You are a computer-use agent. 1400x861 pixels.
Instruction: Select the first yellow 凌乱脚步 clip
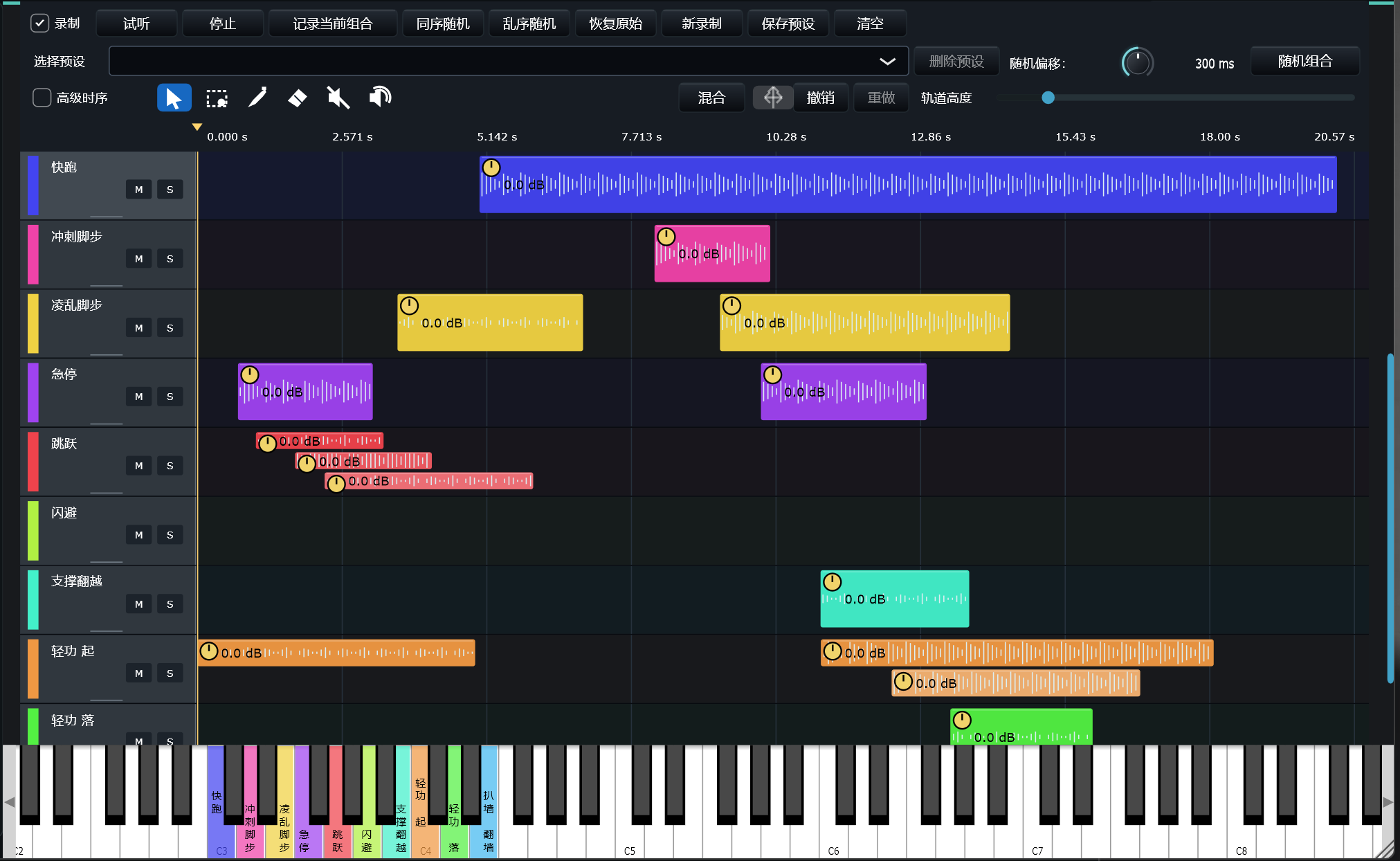(490, 323)
